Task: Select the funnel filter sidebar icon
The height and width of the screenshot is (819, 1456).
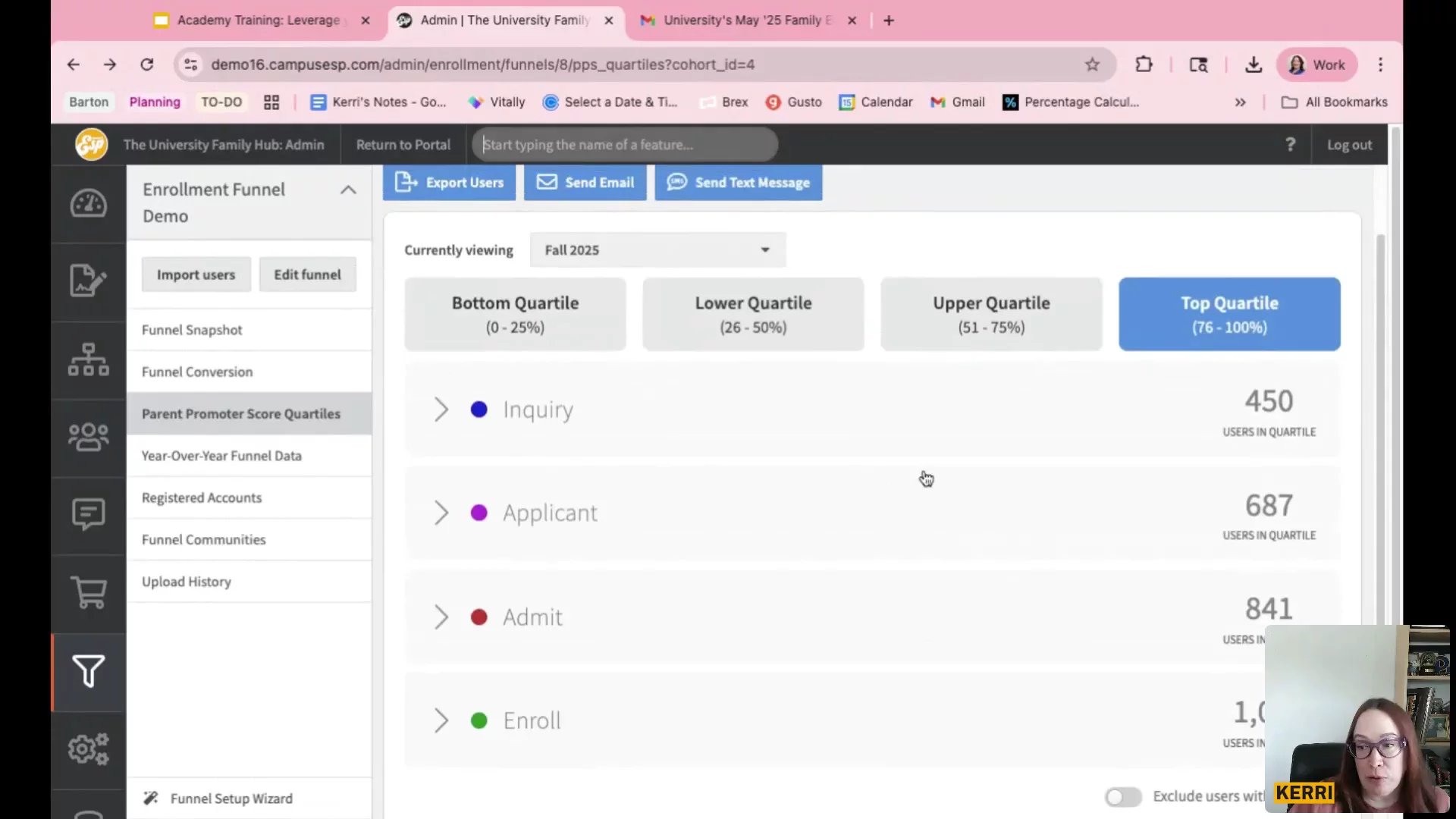Action: 88,671
